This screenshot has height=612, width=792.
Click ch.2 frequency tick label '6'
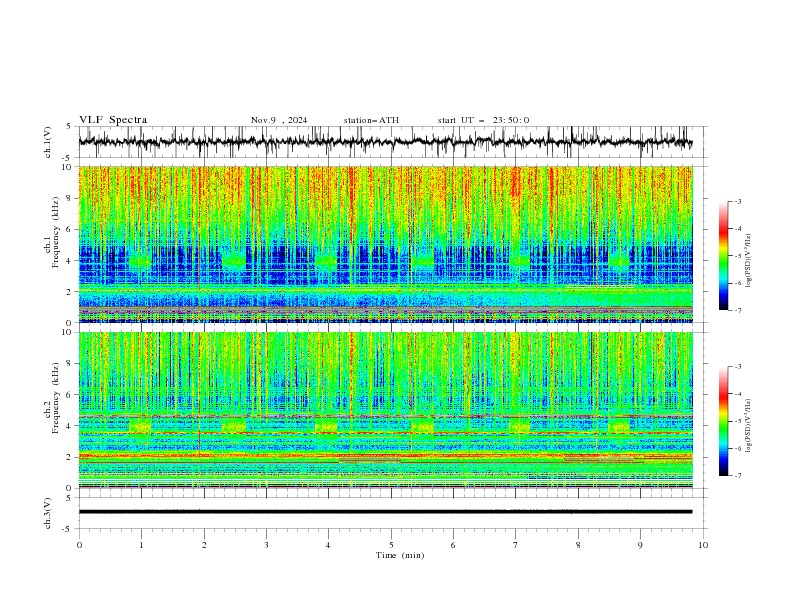70,395
